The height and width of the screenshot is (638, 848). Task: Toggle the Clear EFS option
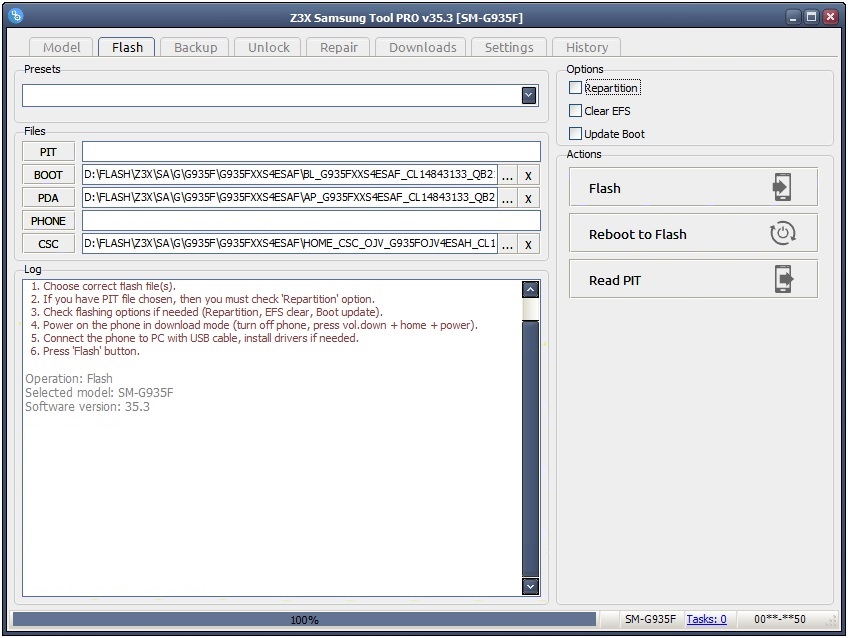575,111
